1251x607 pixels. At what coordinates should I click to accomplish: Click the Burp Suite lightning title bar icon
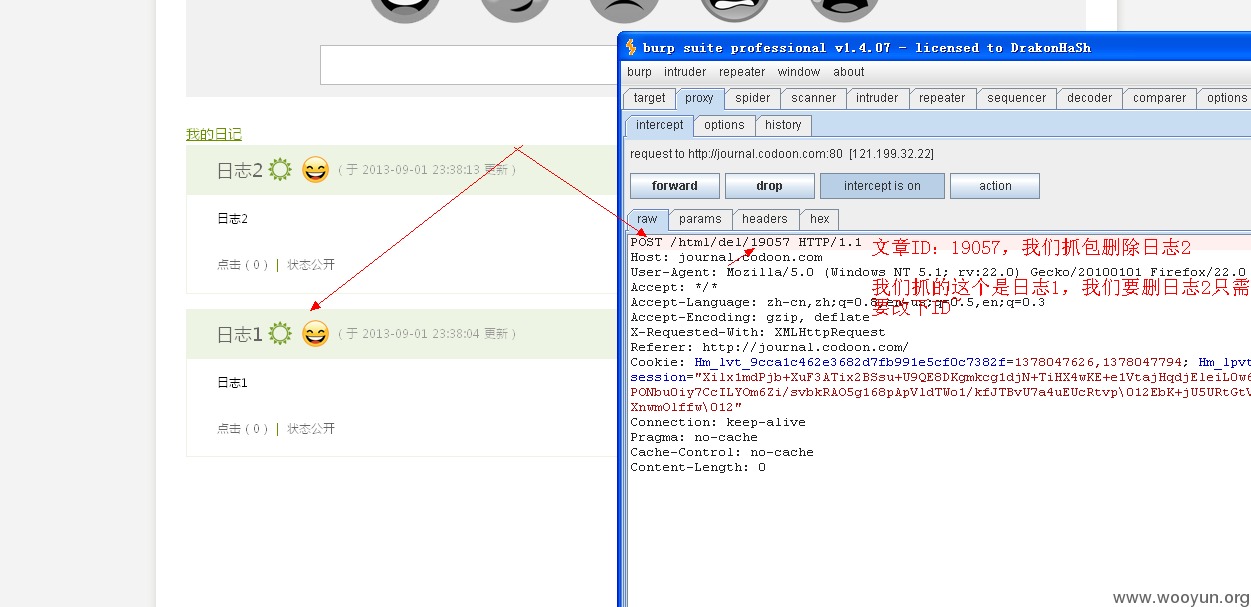[631, 47]
